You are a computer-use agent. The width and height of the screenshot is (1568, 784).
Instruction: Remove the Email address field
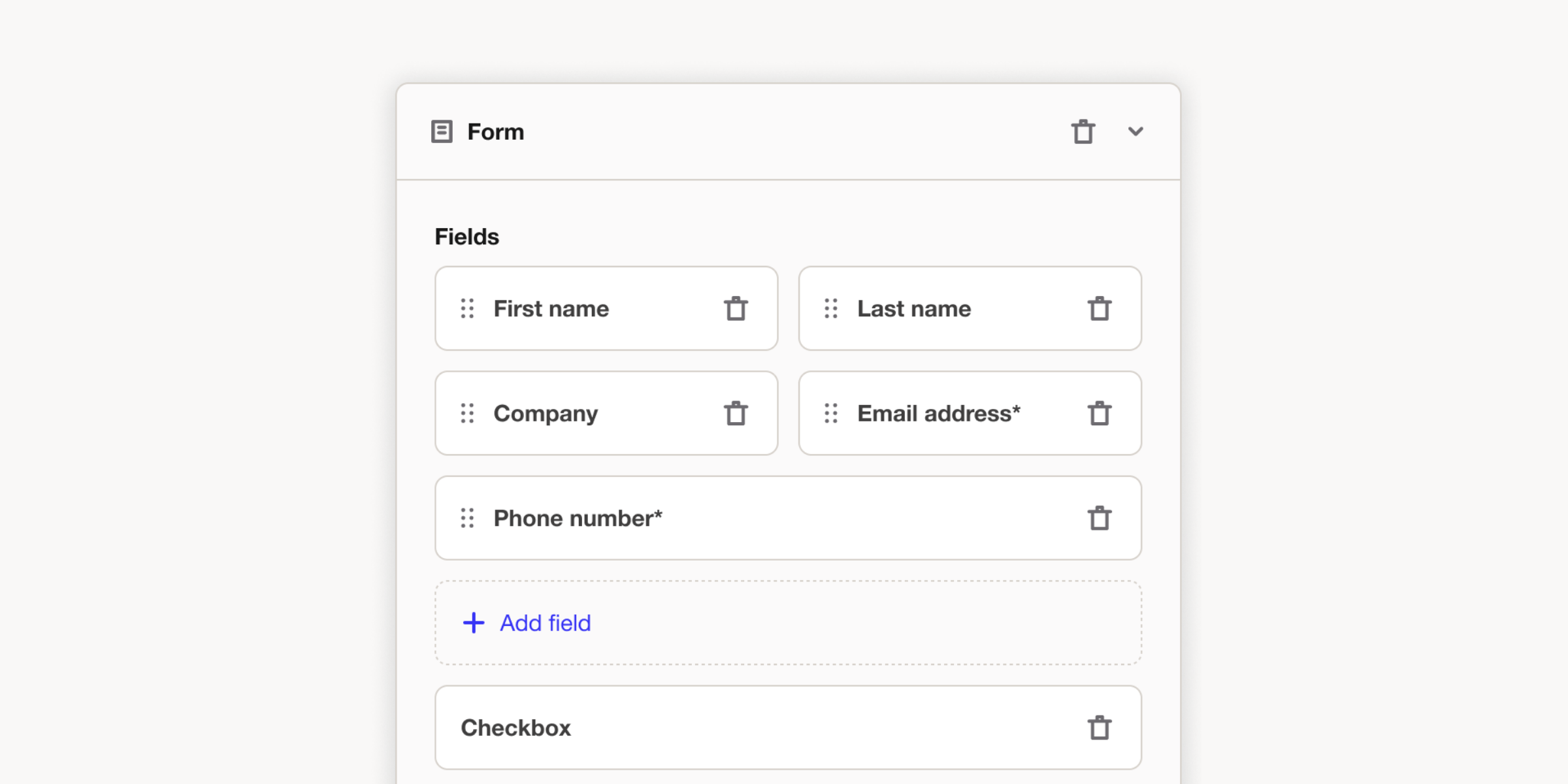click(1099, 413)
